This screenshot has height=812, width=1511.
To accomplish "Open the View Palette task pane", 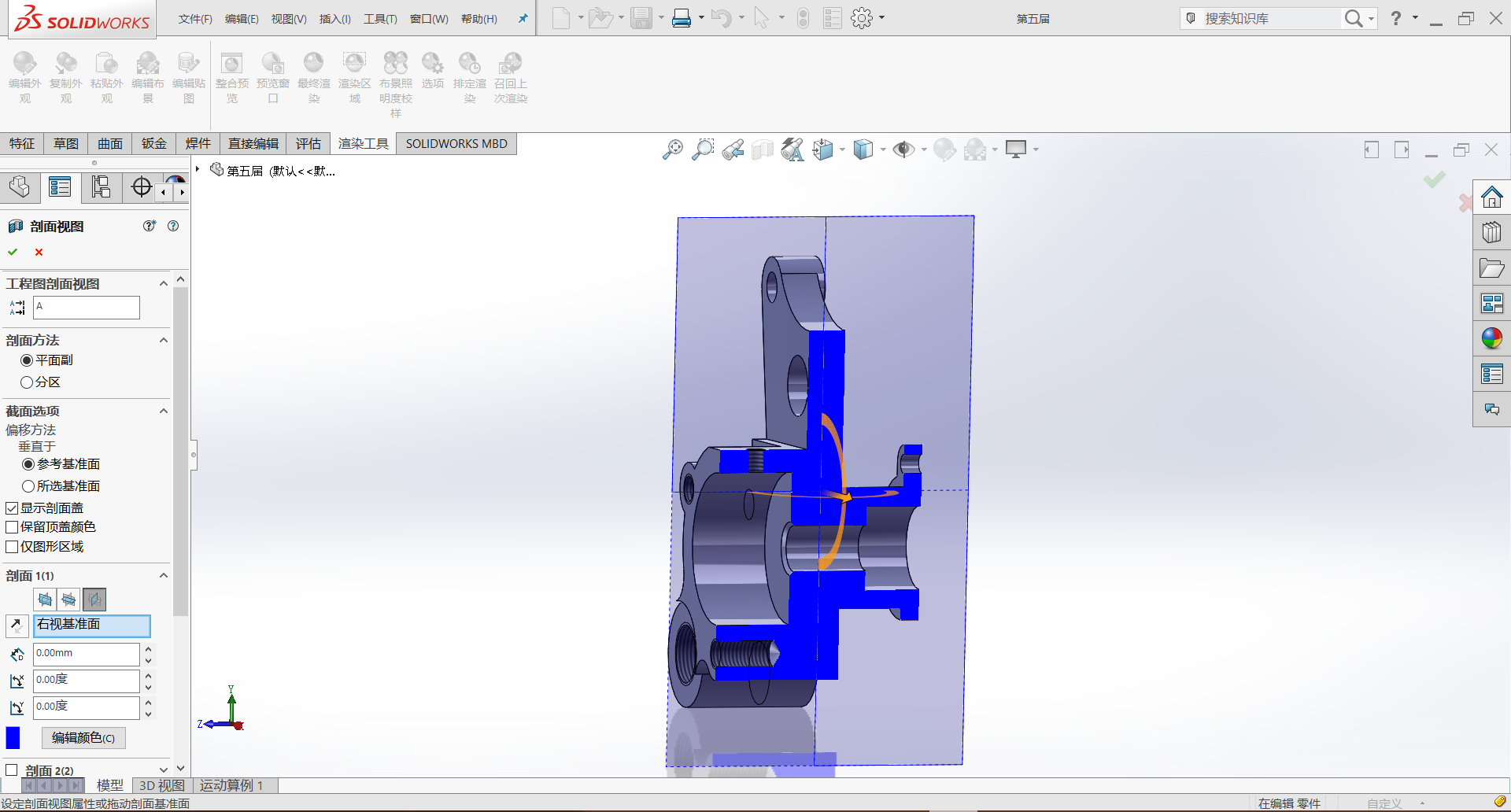I will point(1491,303).
